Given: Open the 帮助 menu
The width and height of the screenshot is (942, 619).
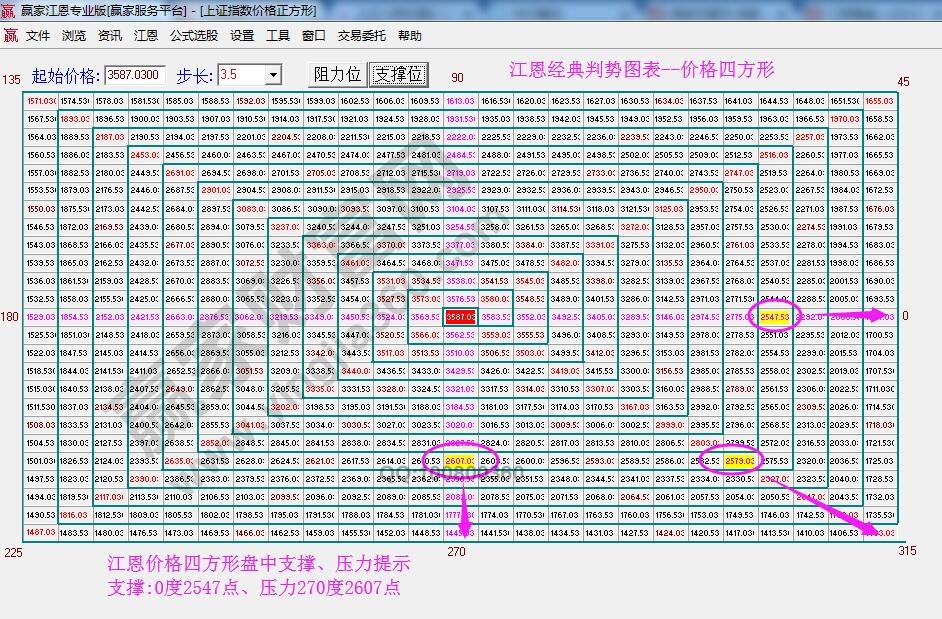Looking at the screenshot, I should (411, 35).
